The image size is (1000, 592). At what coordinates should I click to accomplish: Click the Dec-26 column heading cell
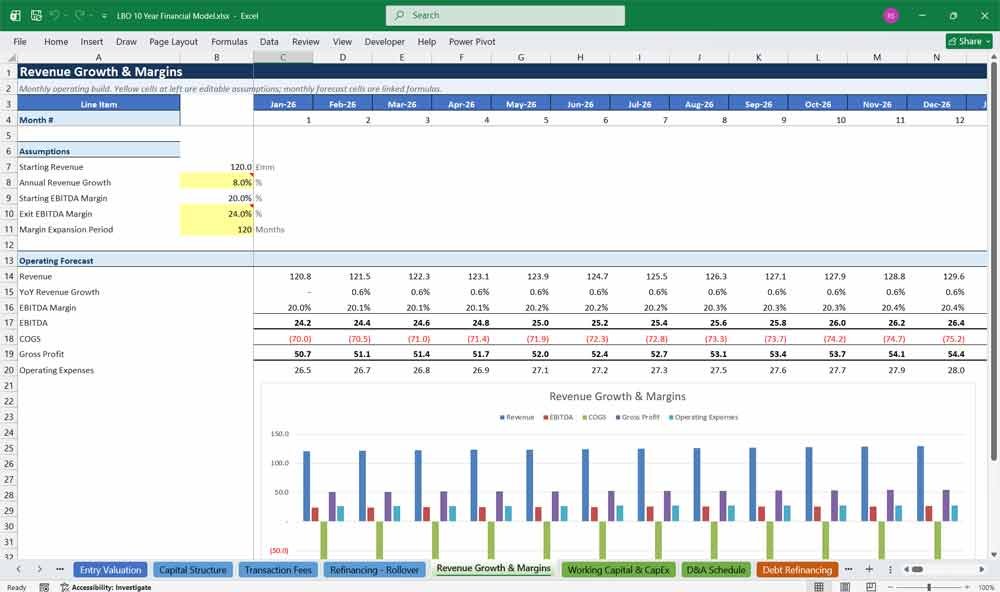(936, 104)
